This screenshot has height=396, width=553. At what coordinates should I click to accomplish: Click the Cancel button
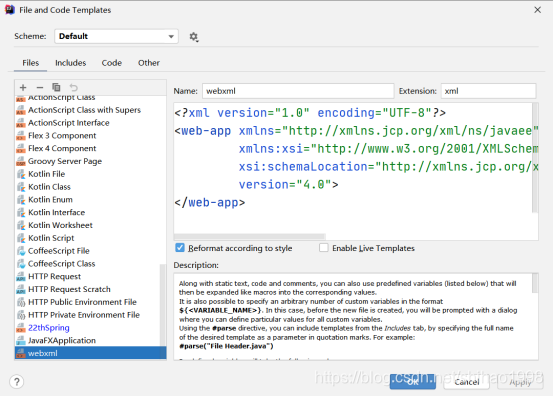tap(466, 382)
